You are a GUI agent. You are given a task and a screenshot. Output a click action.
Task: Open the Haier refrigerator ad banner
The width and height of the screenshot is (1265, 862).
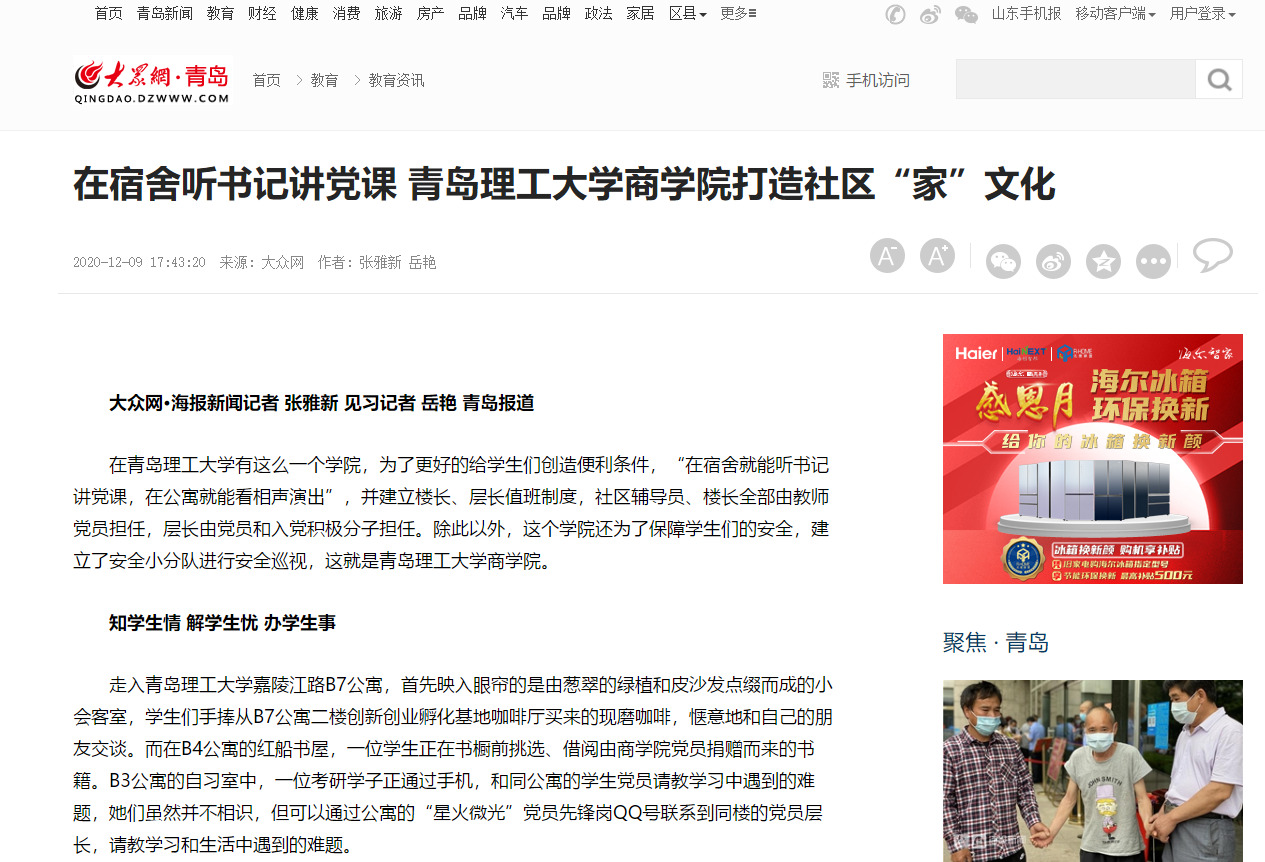pyautogui.click(x=1093, y=459)
